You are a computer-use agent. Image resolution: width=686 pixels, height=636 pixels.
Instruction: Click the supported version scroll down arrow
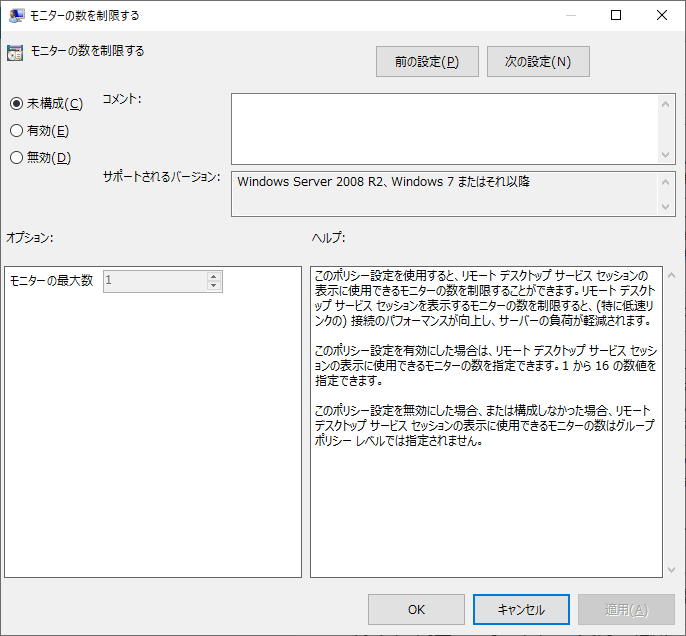coord(665,206)
